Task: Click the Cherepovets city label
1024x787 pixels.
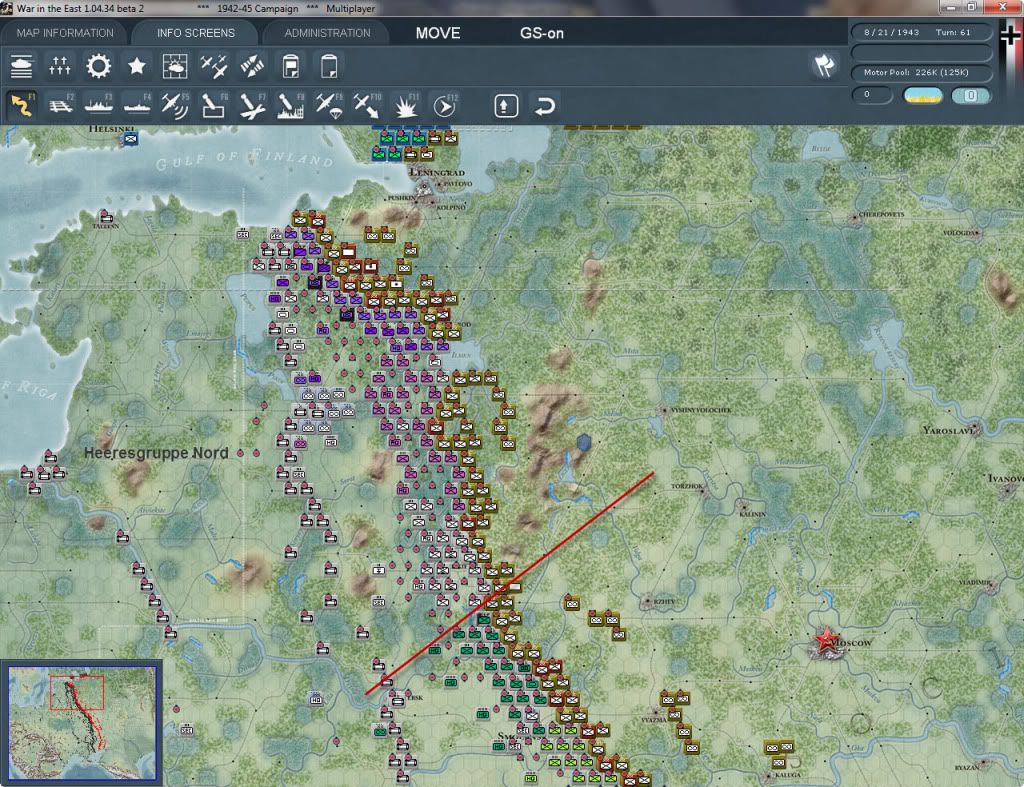Action: click(x=882, y=214)
